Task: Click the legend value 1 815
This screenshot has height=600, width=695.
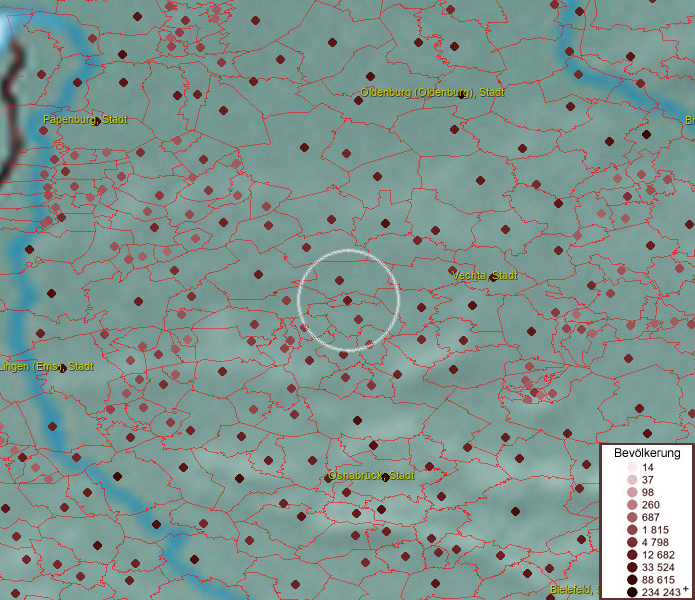Action: 655,530
